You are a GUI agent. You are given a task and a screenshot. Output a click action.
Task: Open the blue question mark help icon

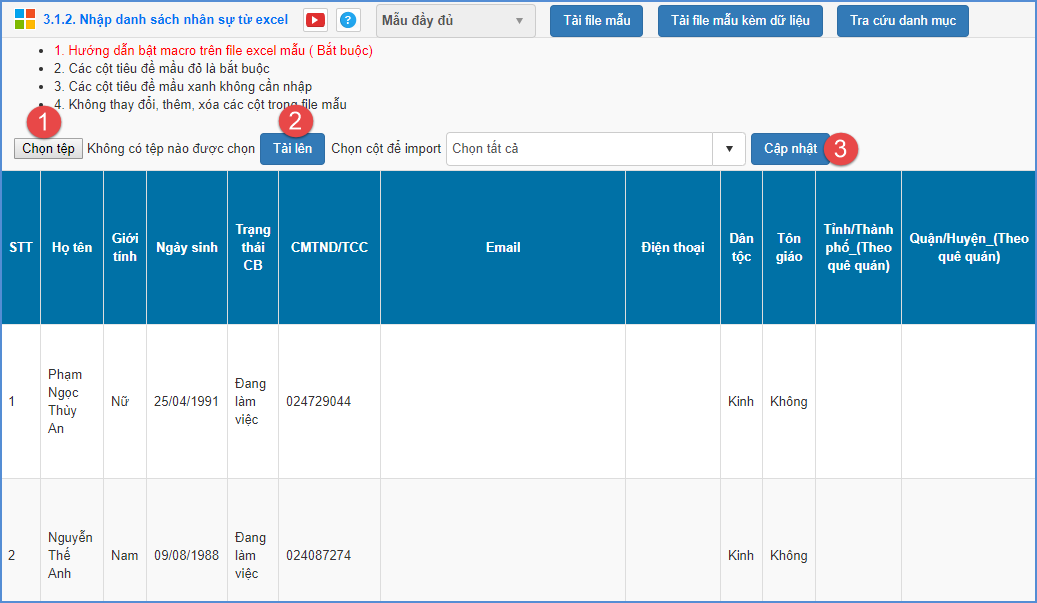[x=348, y=20]
